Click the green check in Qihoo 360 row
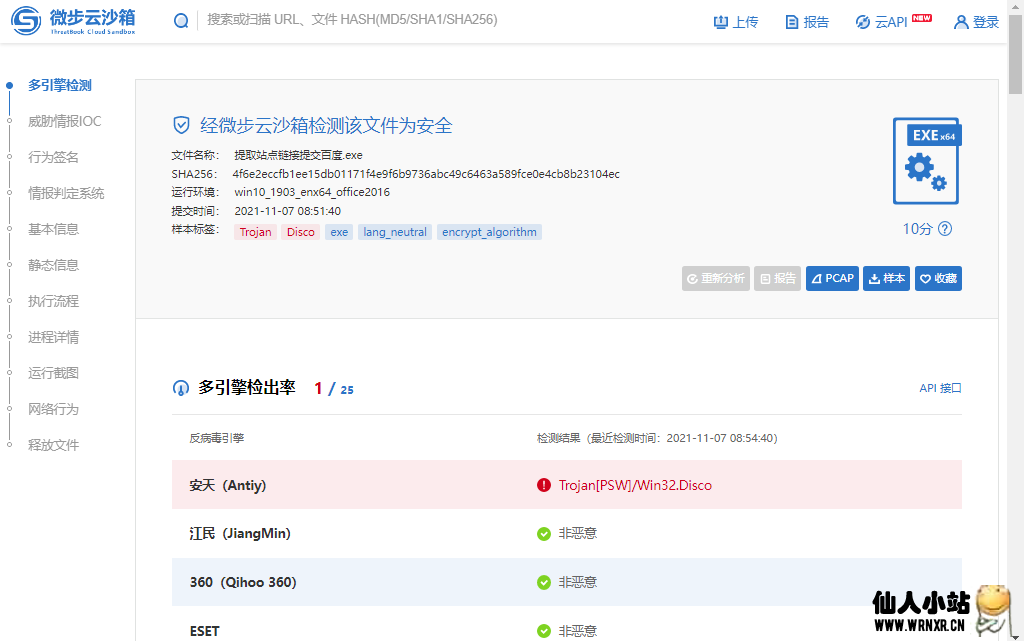The height and width of the screenshot is (641, 1024). (543, 582)
